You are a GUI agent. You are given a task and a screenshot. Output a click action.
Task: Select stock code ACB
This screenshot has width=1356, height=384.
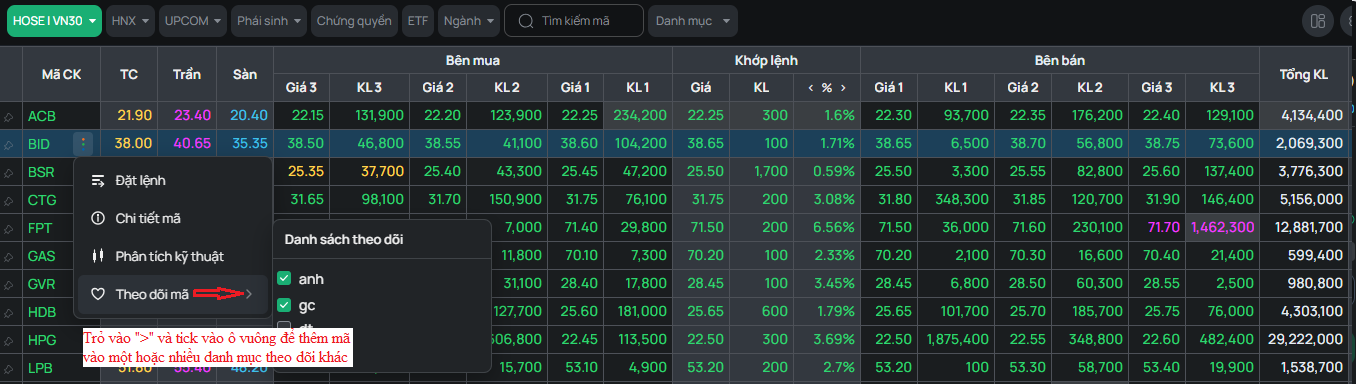[42, 116]
